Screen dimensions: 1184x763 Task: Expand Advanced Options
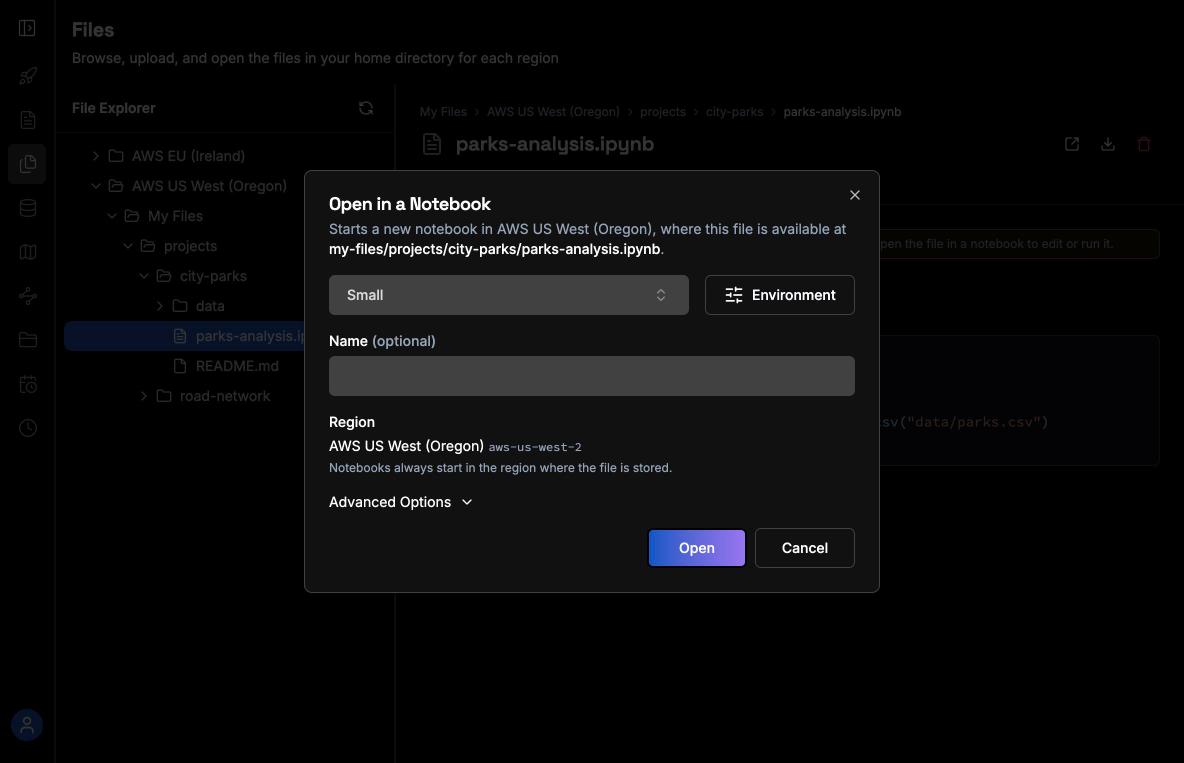(400, 502)
